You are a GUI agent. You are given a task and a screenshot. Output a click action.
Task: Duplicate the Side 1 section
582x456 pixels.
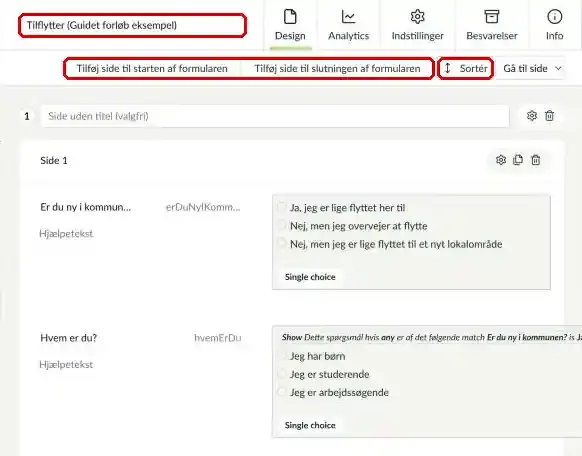tap(518, 160)
